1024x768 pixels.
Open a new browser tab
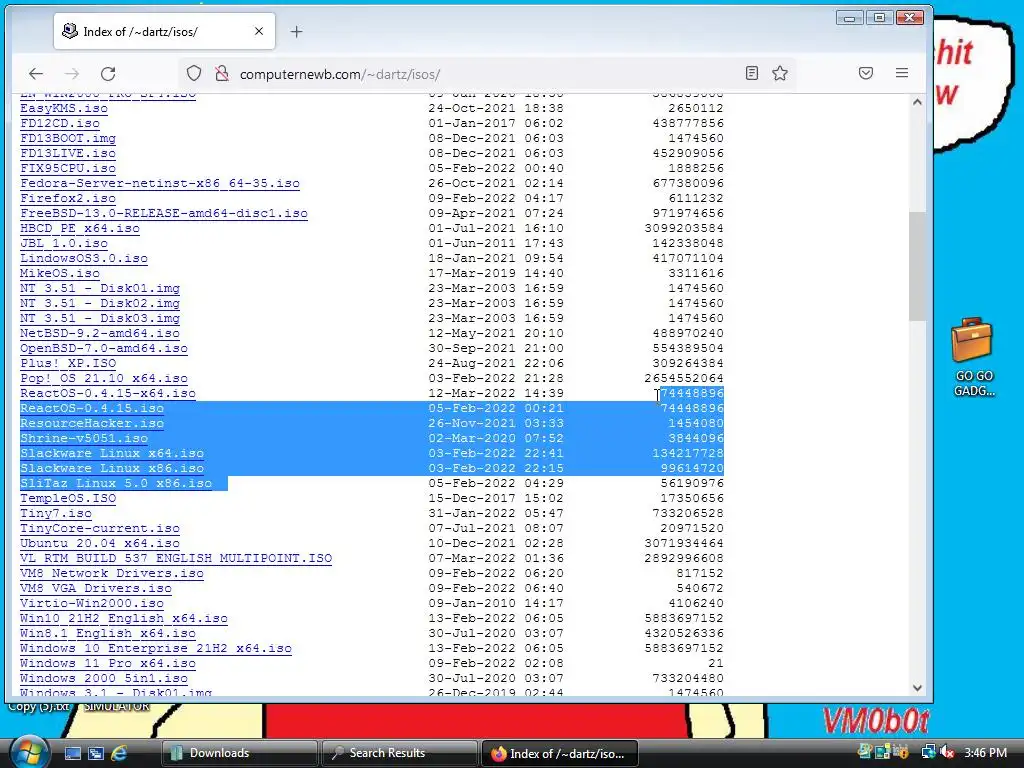tap(296, 31)
